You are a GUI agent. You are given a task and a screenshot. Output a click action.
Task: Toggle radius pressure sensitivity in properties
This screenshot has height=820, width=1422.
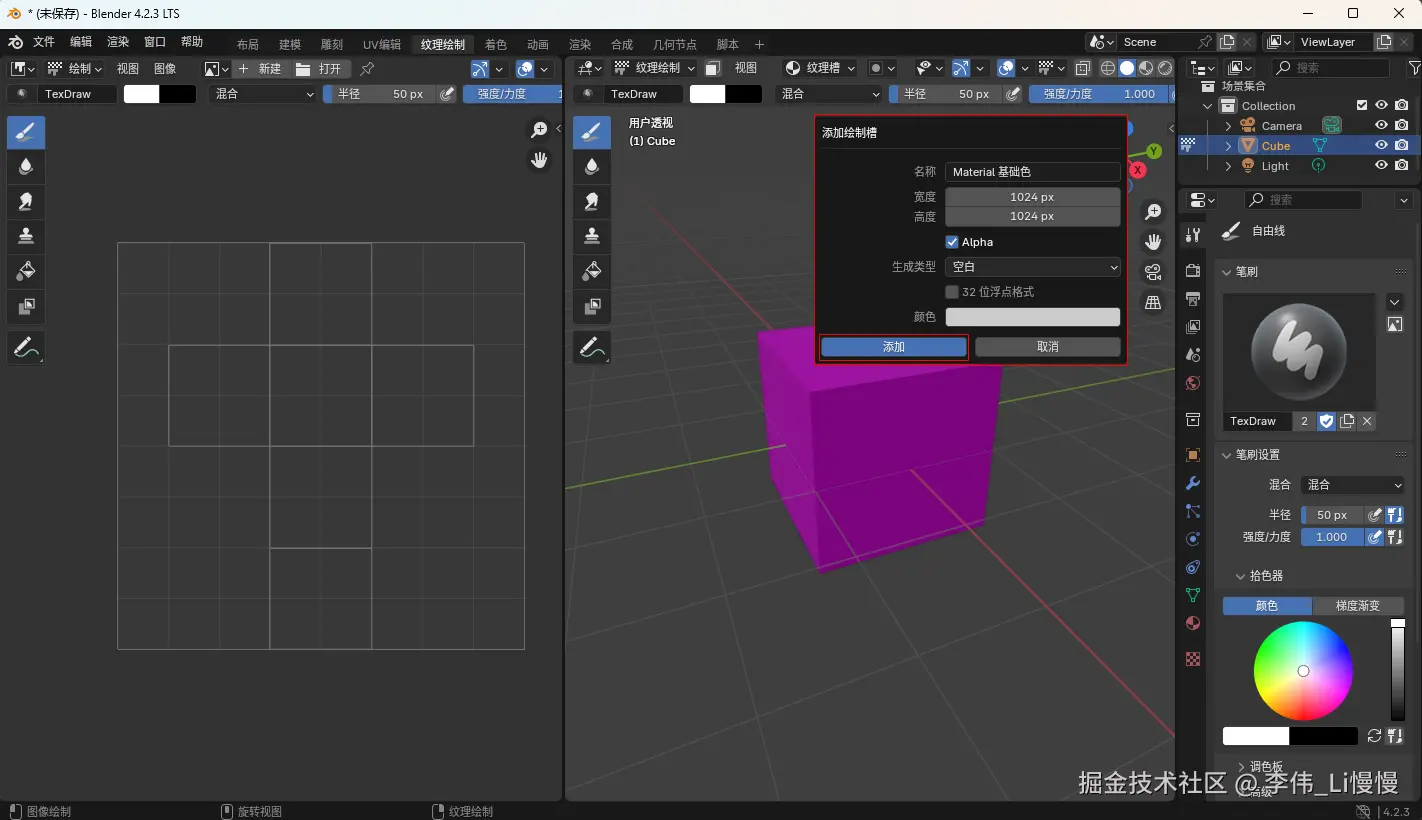pos(1375,515)
